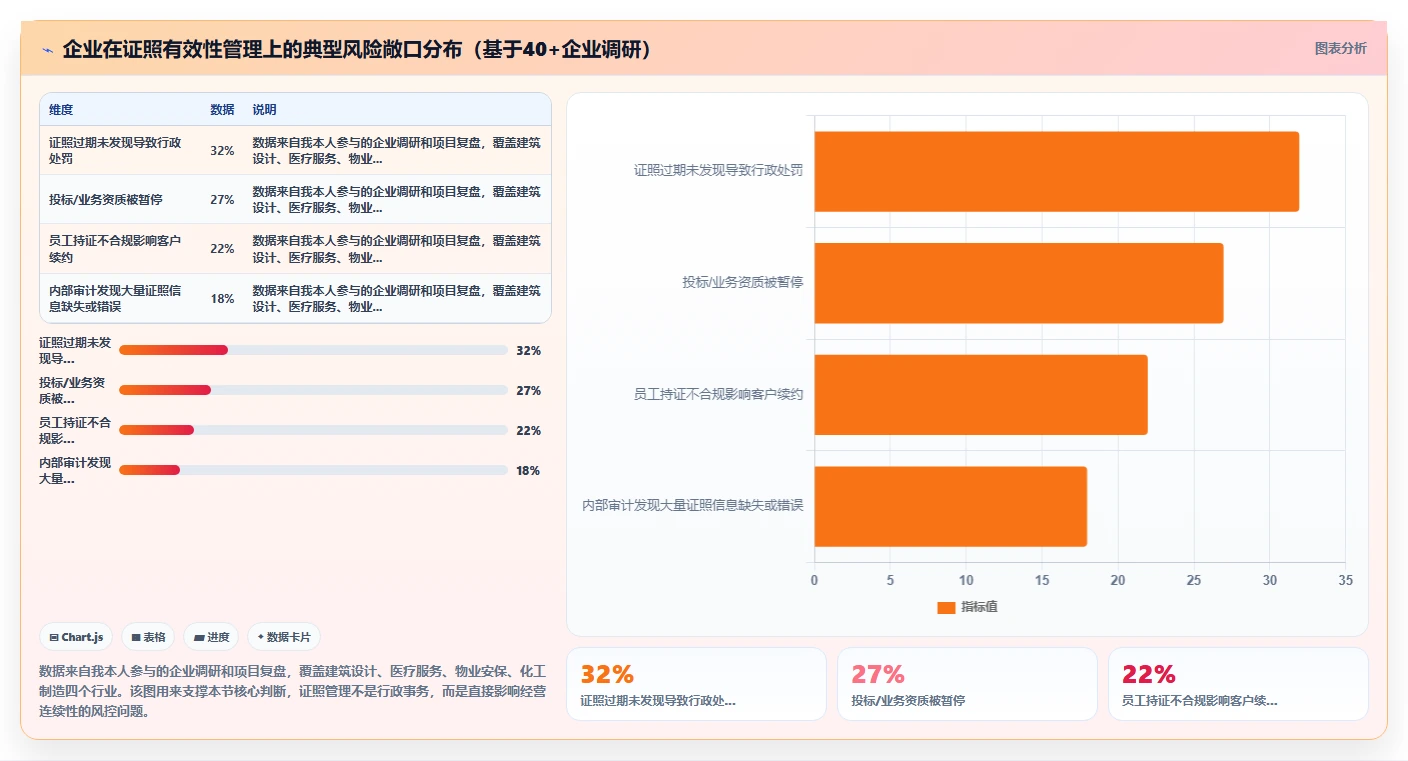
Task: Click the 18% progress bar
Action: click(x=313, y=470)
